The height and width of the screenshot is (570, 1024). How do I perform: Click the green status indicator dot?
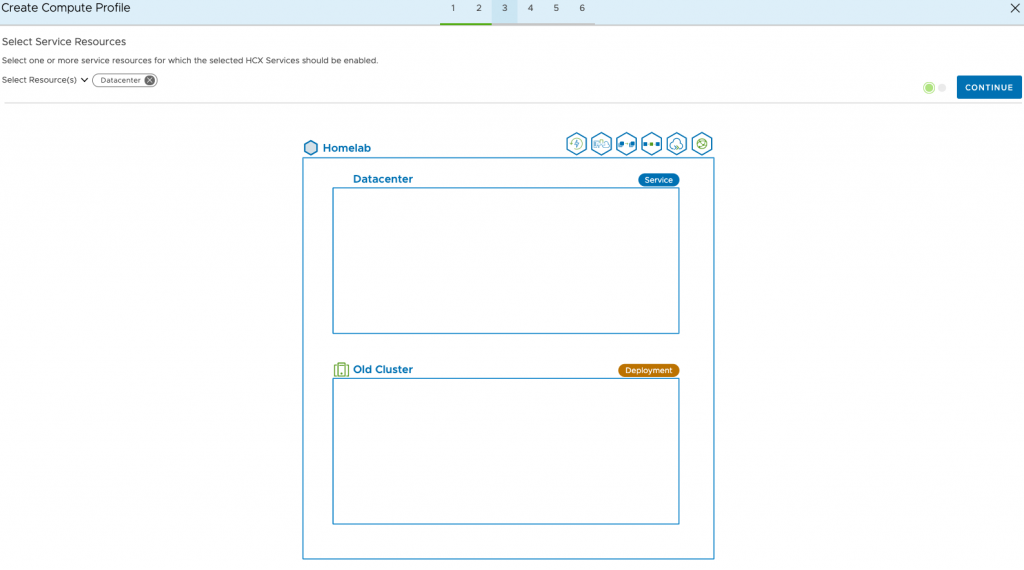929,87
